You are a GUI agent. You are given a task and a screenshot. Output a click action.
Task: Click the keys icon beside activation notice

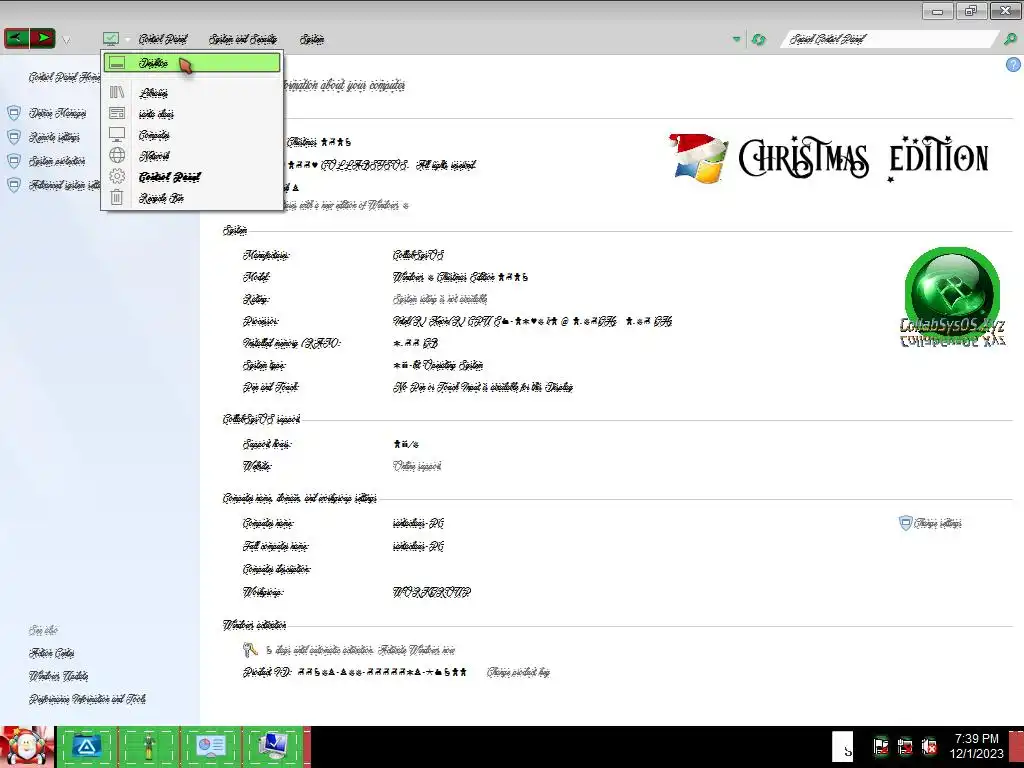pos(250,649)
